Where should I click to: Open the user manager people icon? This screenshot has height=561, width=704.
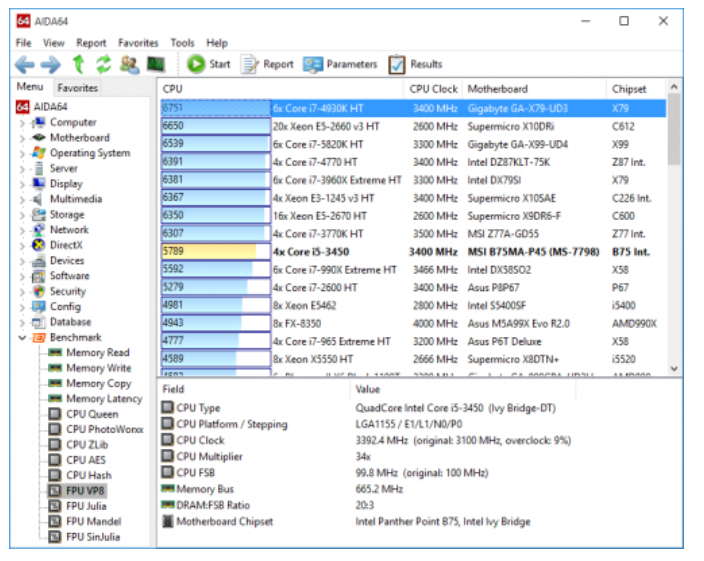click(x=129, y=65)
